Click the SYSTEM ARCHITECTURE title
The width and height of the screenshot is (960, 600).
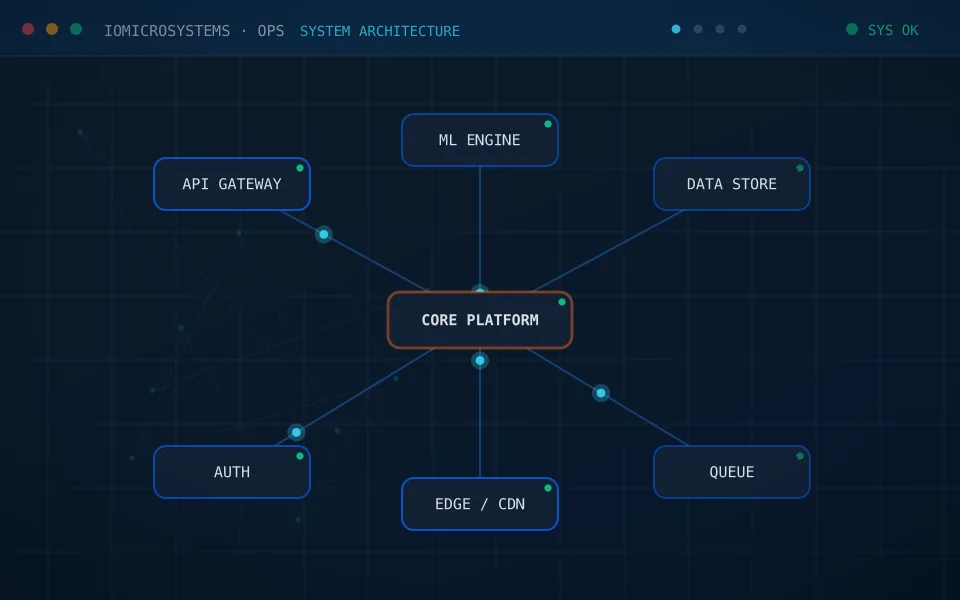(x=380, y=31)
